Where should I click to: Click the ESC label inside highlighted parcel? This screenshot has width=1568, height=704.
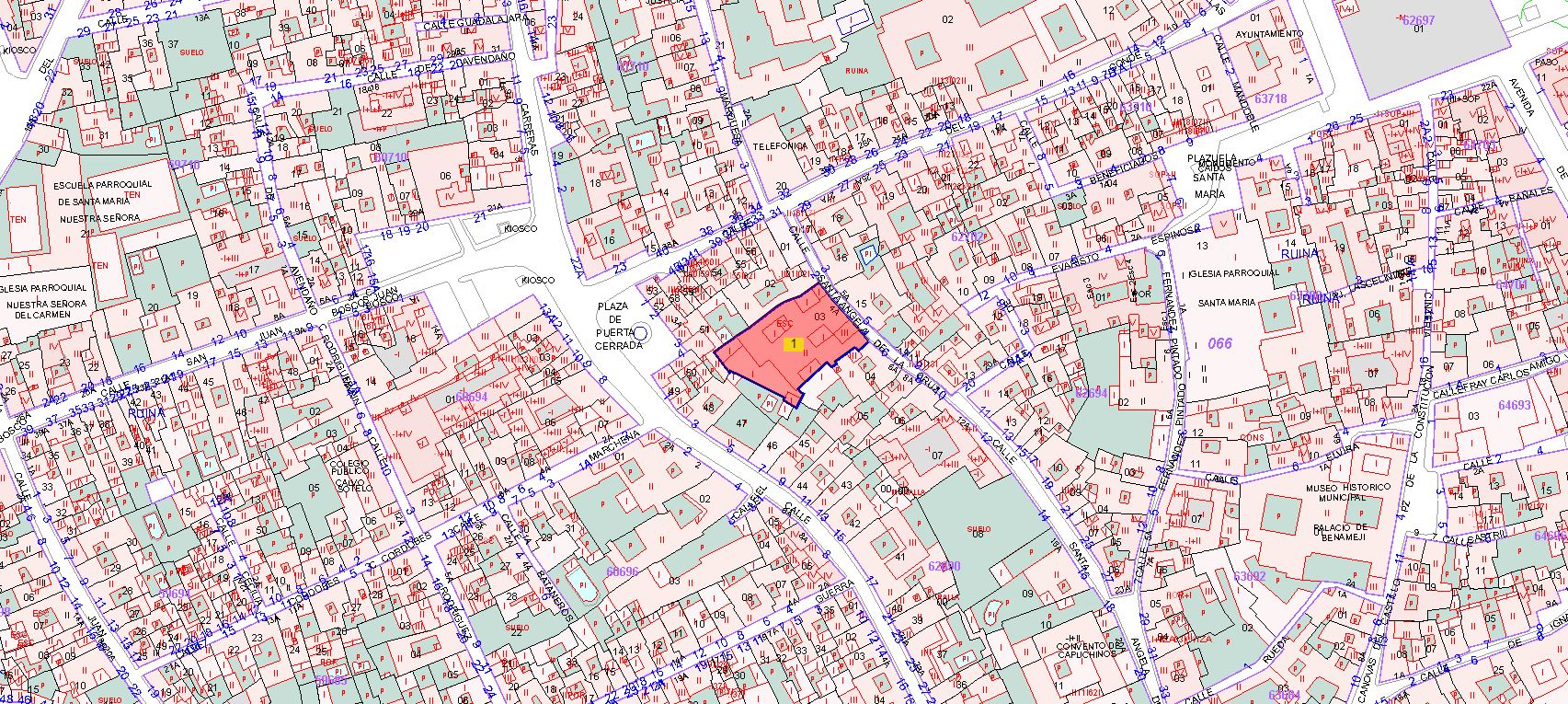784,323
